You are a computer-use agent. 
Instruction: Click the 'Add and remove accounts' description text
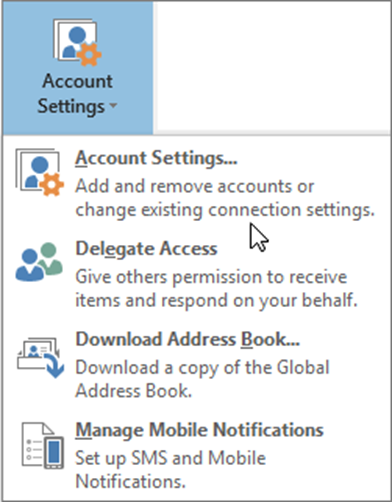195,186
